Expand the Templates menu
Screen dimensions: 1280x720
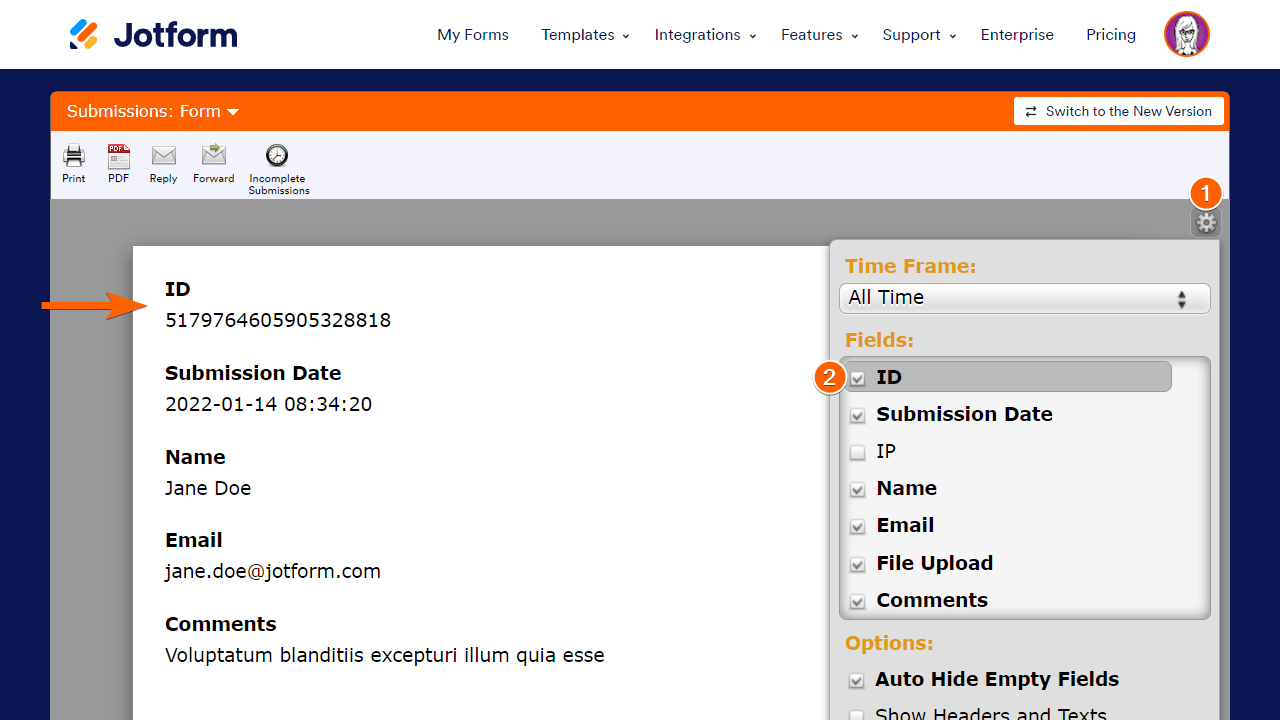pyautogui.click(x=585, y=35)
